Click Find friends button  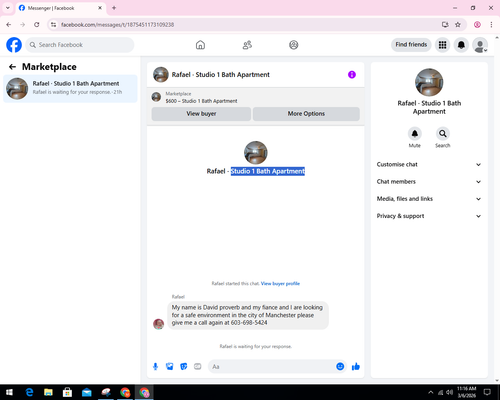411,45
